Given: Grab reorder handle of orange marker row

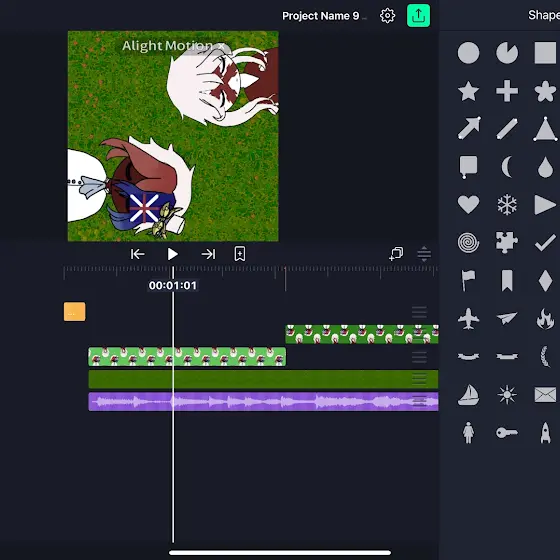Looking at the screenshot, I should 419,312.
